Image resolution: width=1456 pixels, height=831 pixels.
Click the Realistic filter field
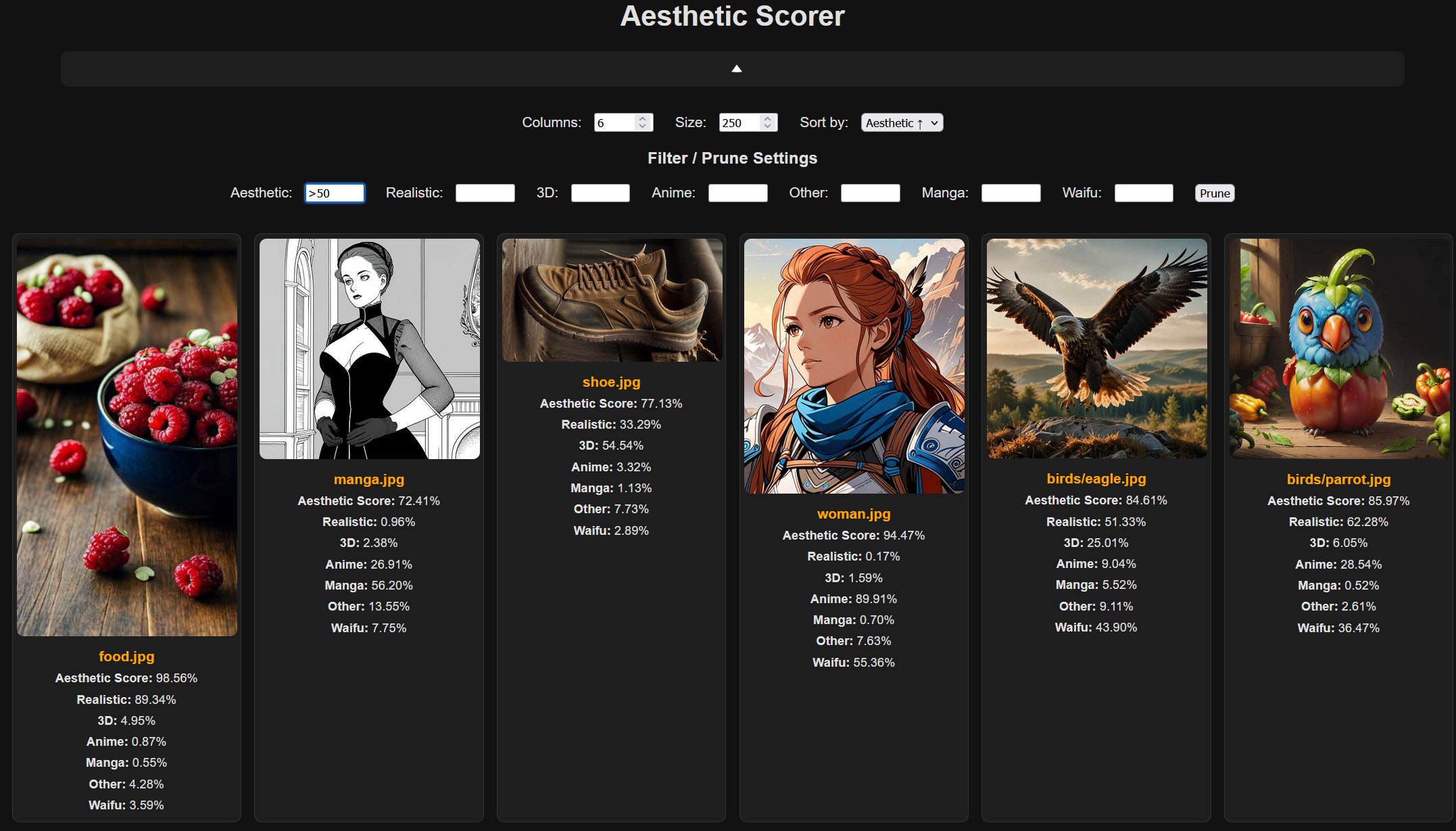point(485,193)
